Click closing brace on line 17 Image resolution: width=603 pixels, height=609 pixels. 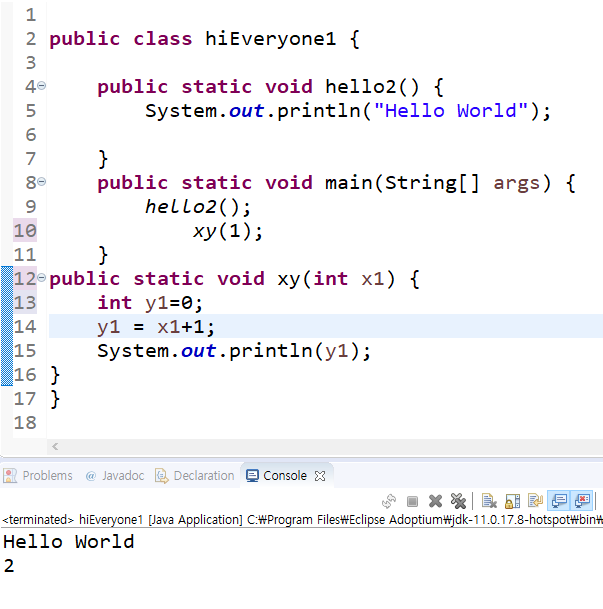point(55,399)
